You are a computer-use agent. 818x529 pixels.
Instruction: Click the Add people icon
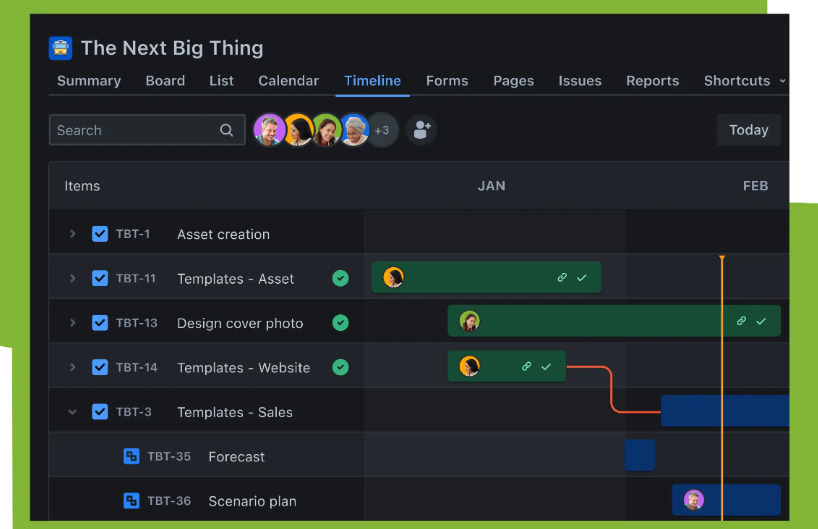pyautogui.click(x=421, y=130)
